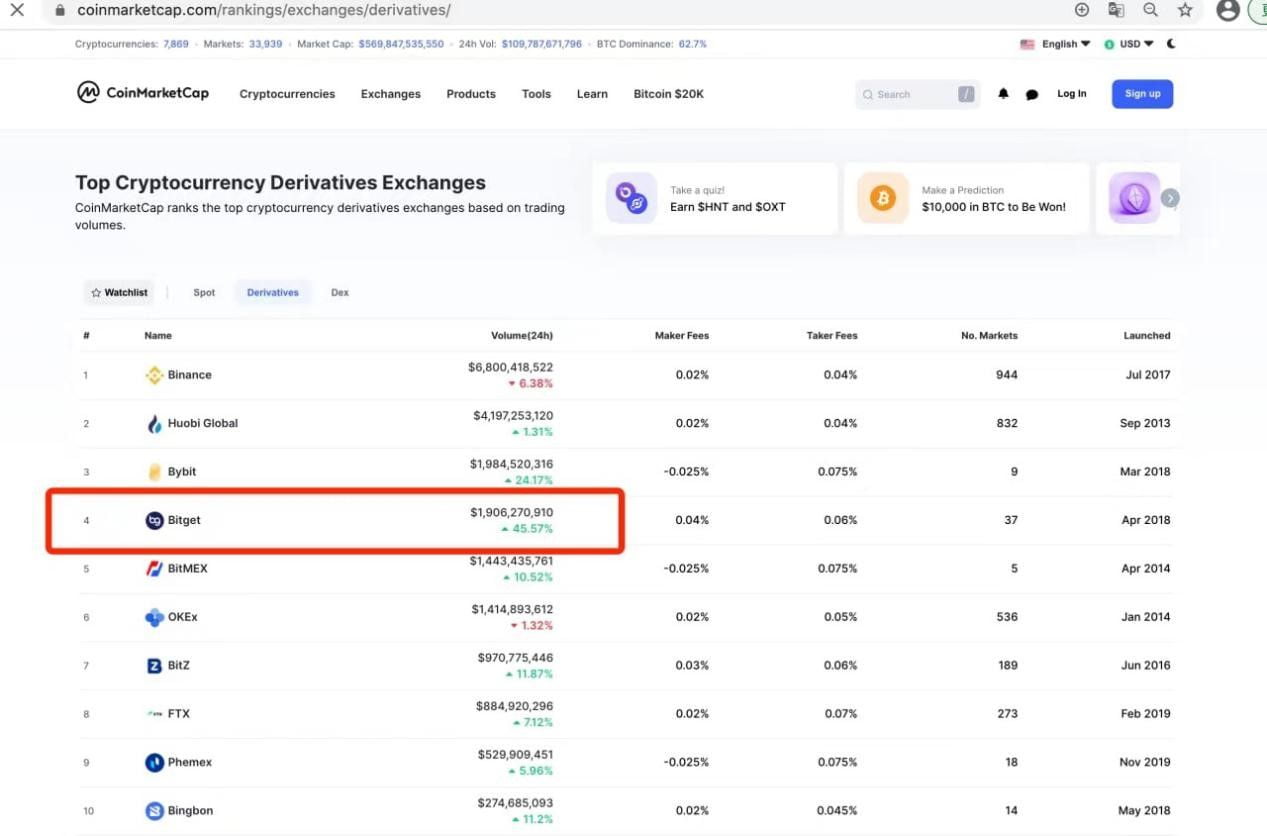This screenshot has height=836, width=1267.
Task: Bookmark page with browser star icon
Action: (1185, 10)
